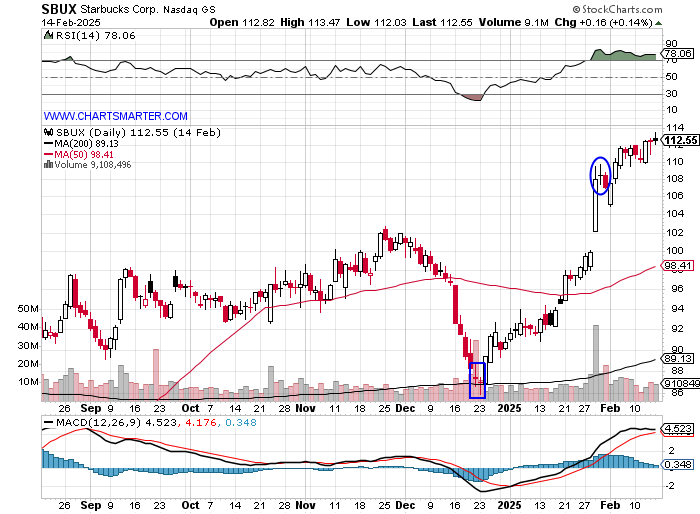Click the Last 112.55 value
Screen dimensions: 700x514
click(442, 22)
